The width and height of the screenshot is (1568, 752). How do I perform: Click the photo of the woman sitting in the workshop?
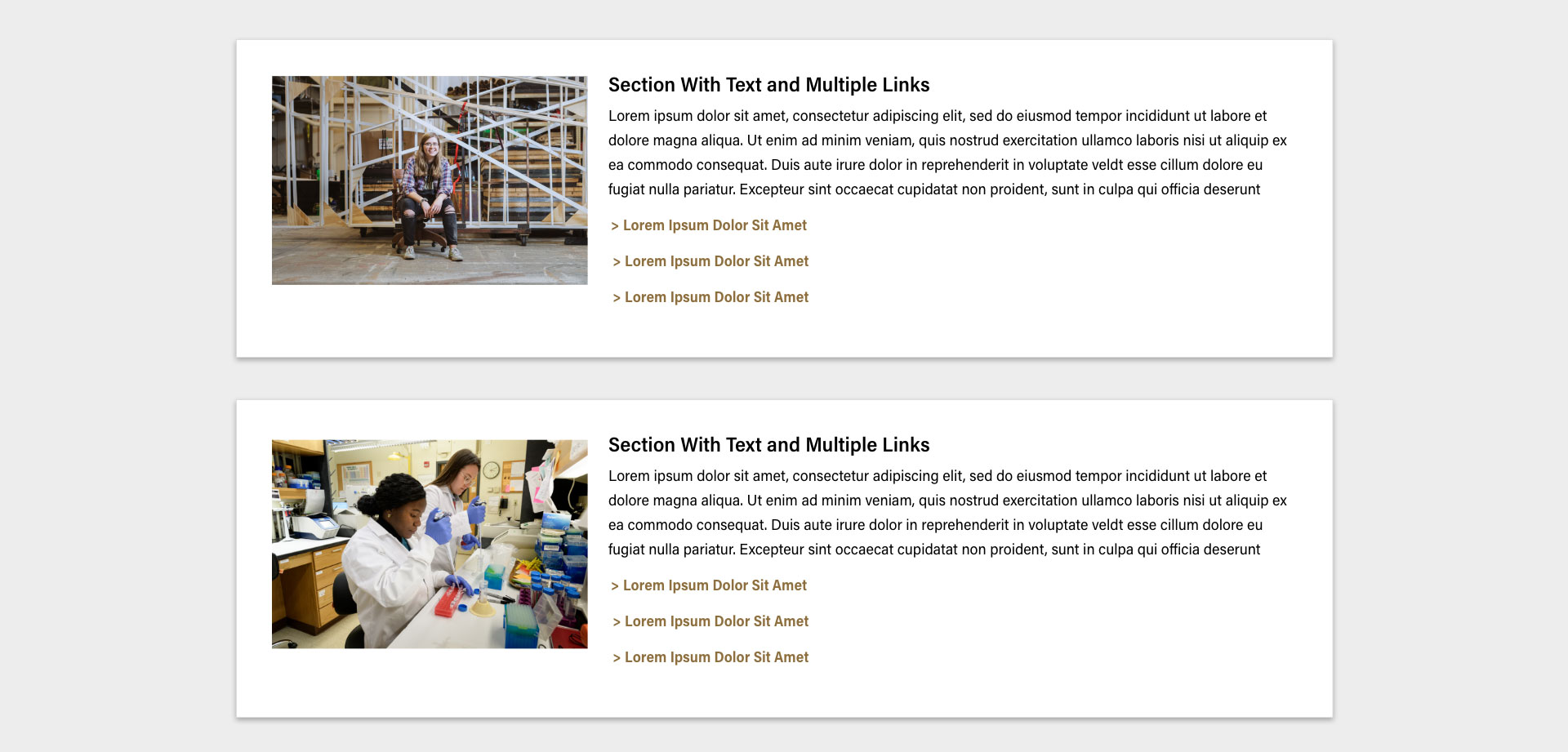430,180
